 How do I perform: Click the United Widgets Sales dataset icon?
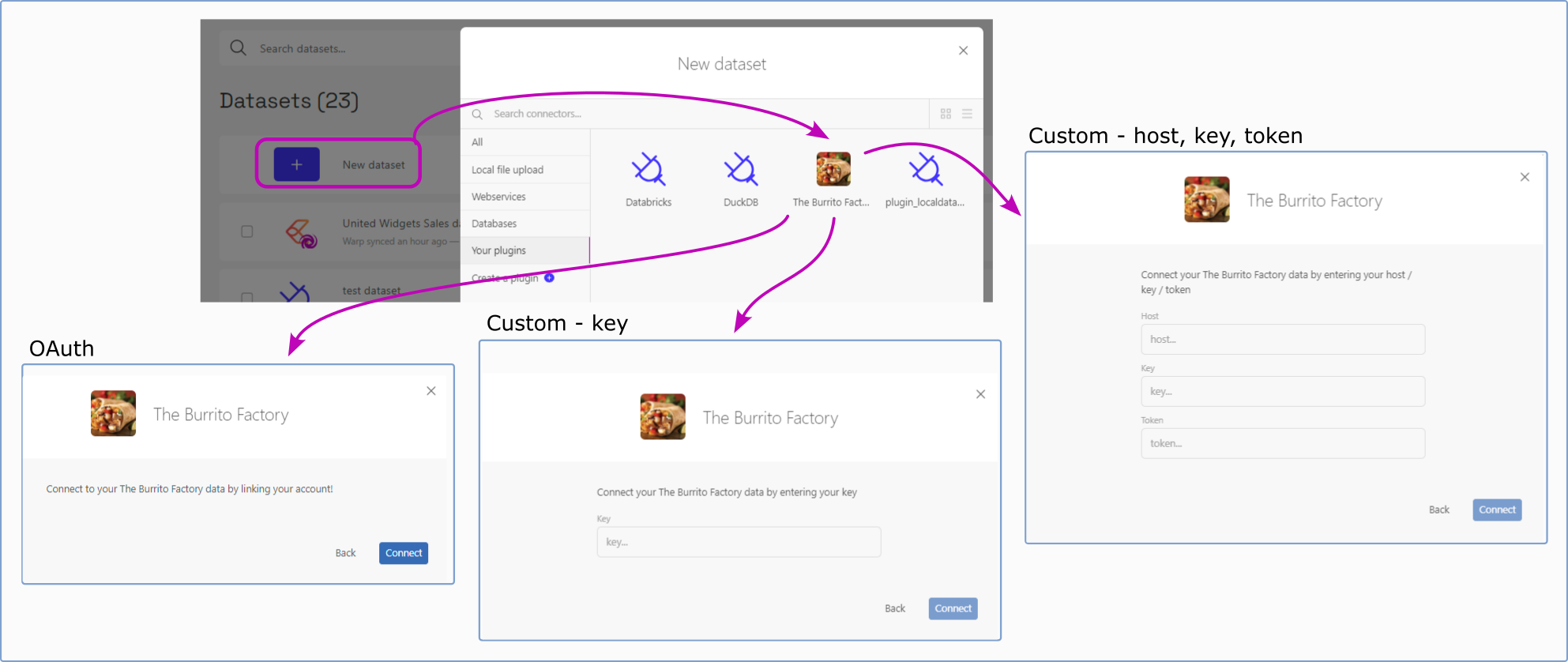[x=301, y=232]
